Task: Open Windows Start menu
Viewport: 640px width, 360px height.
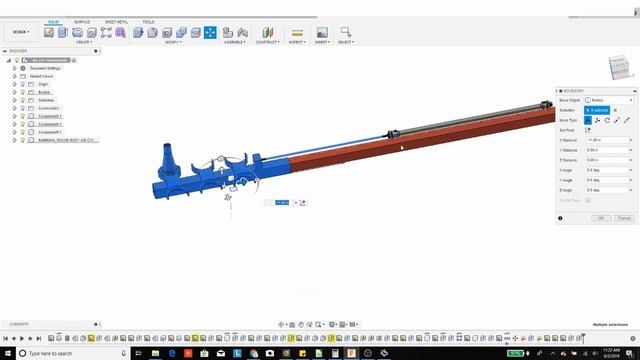Action: click(8, 353)
